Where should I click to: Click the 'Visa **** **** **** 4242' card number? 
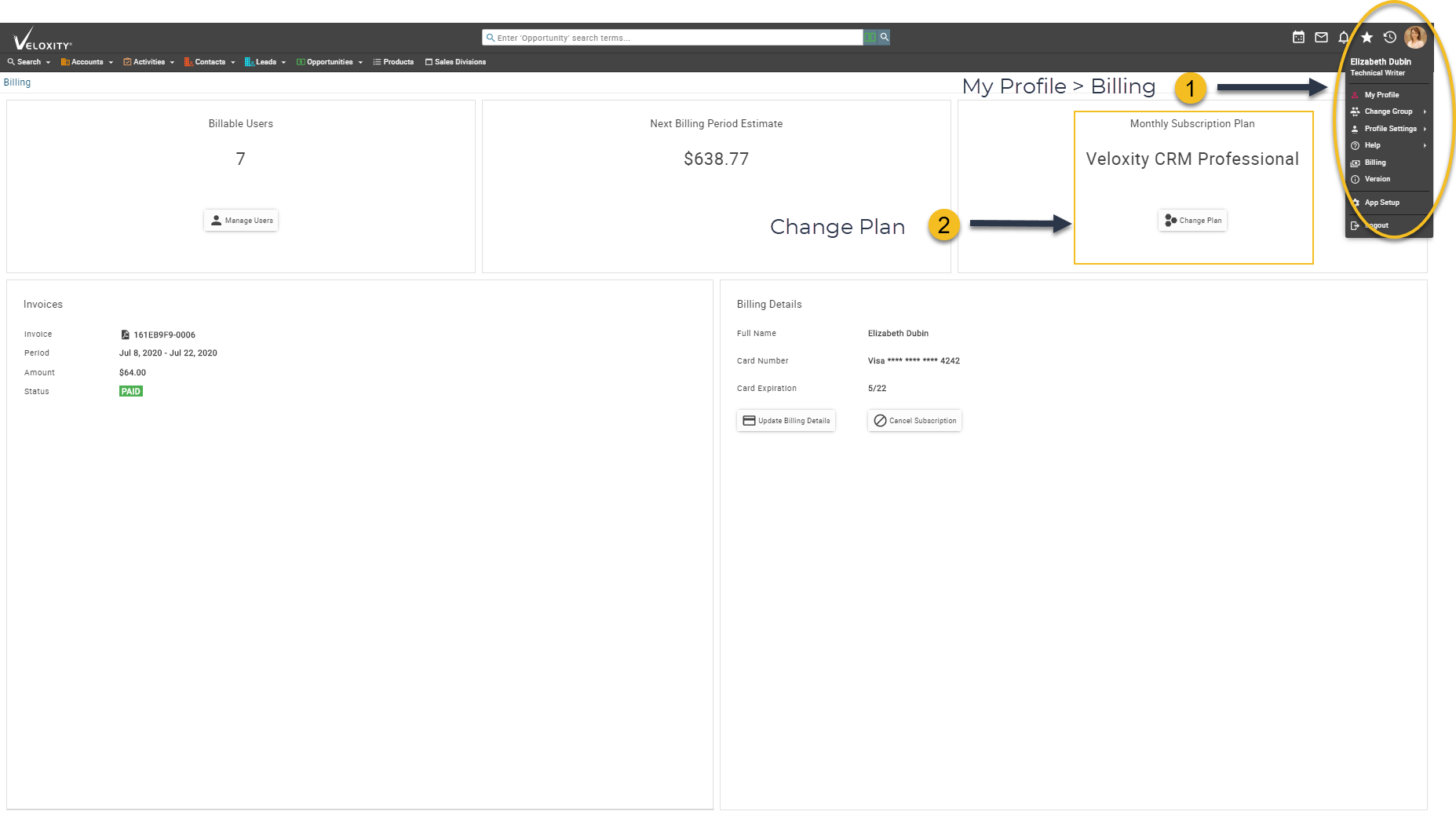[914, 361]
